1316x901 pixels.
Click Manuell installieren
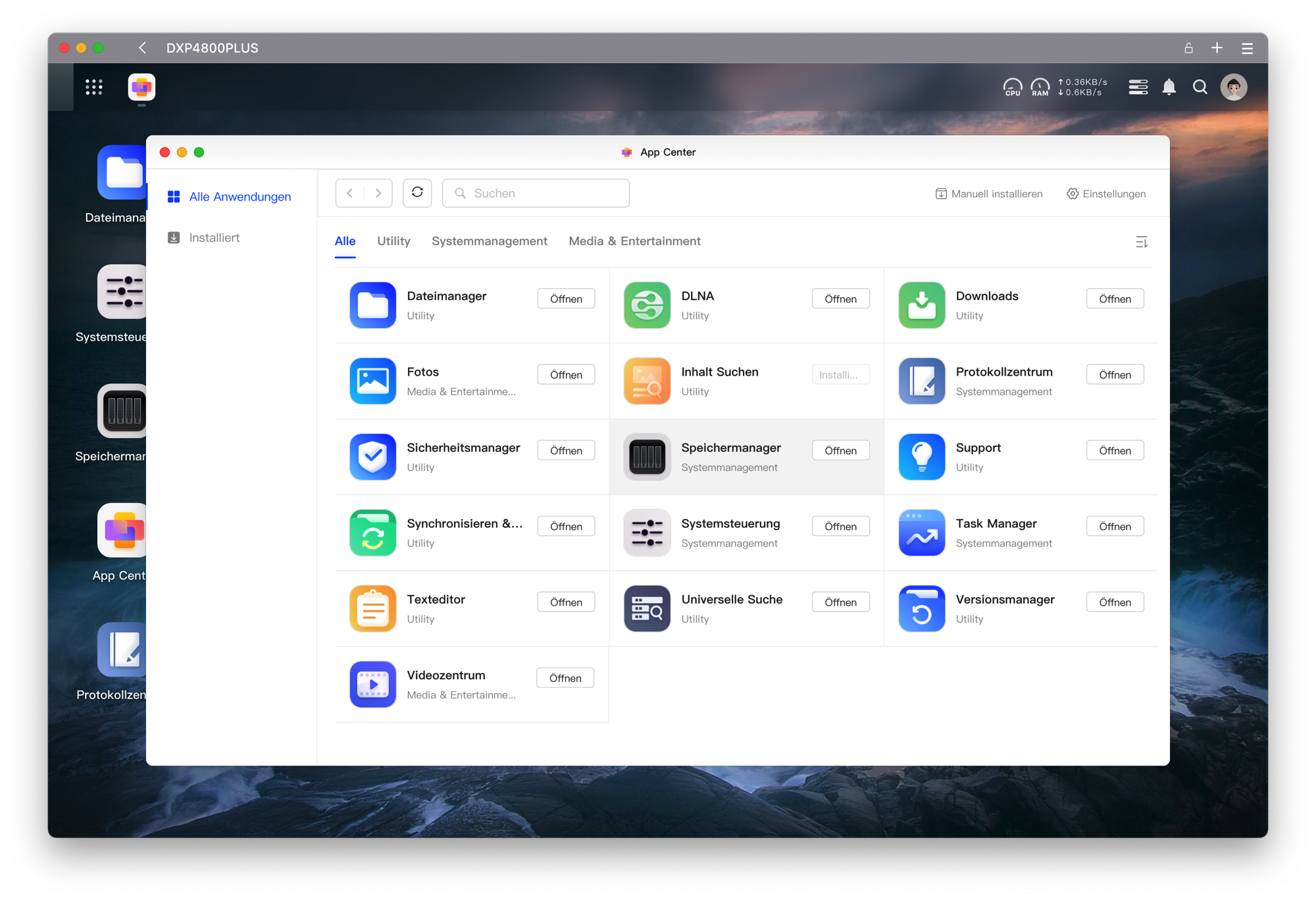tap(989, 193)
